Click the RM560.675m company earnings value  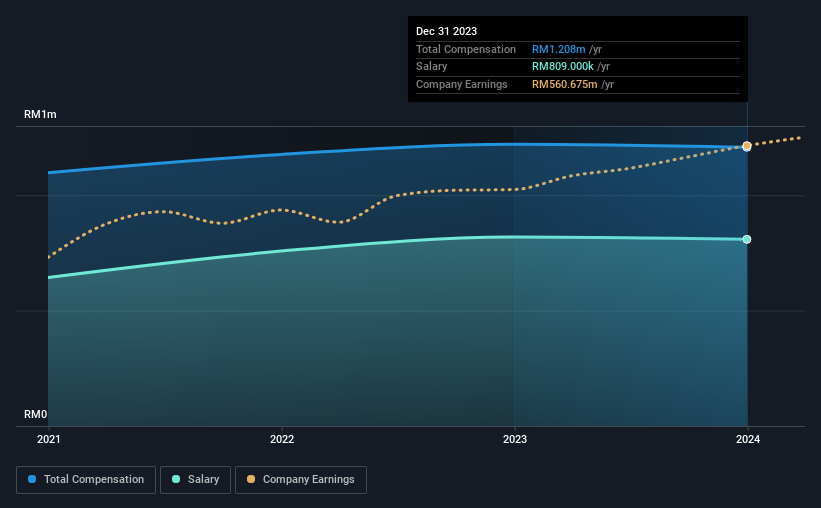pyautogui.click(x=564, y=84)
